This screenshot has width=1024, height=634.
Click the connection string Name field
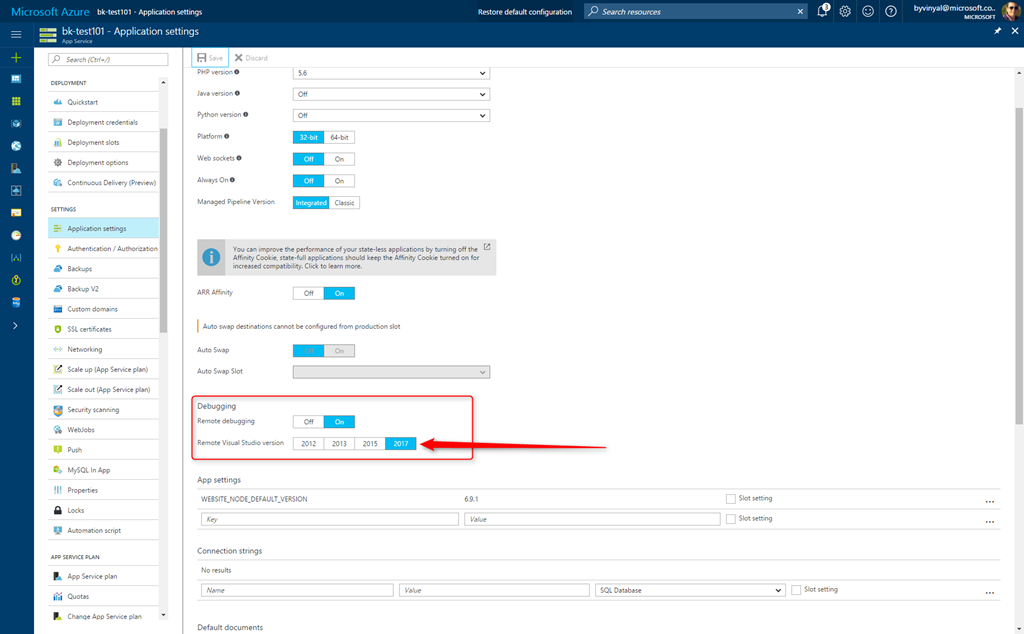(297, 590)
